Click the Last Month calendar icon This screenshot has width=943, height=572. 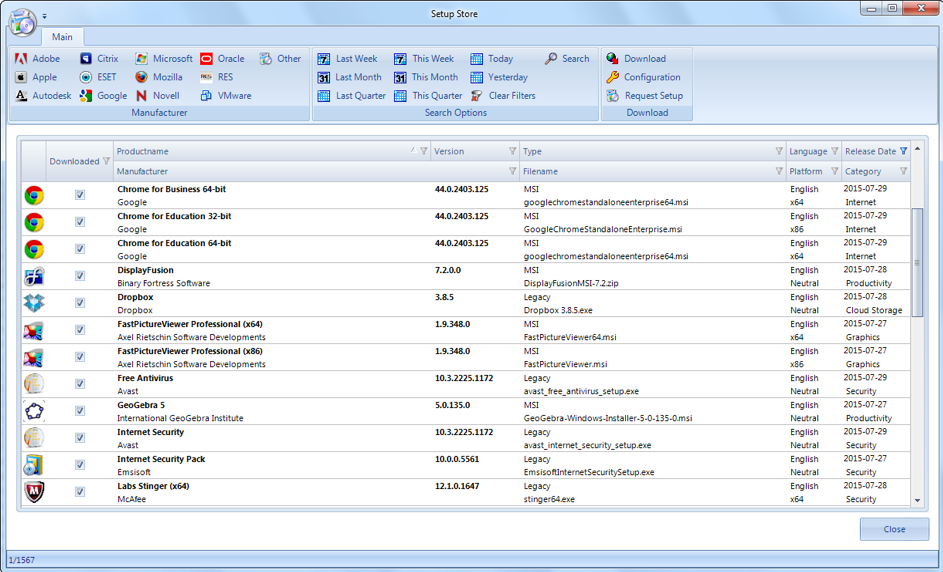pos(324,78)
